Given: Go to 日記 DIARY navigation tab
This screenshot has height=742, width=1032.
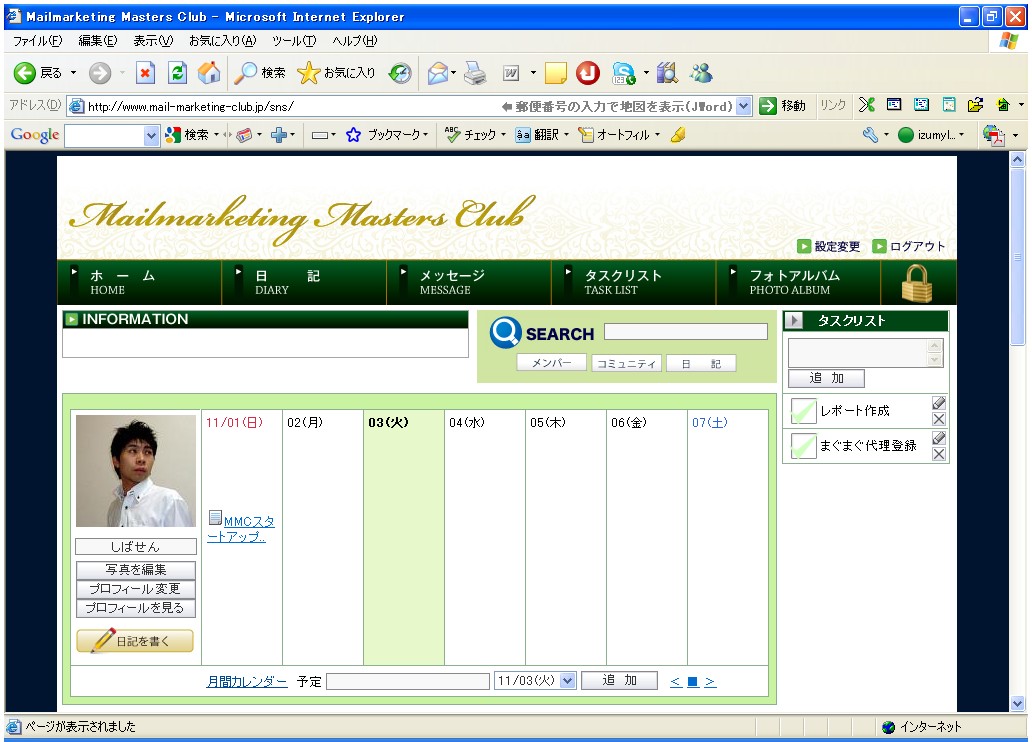Looking at the screenshot, I should (x=305, y=282).
